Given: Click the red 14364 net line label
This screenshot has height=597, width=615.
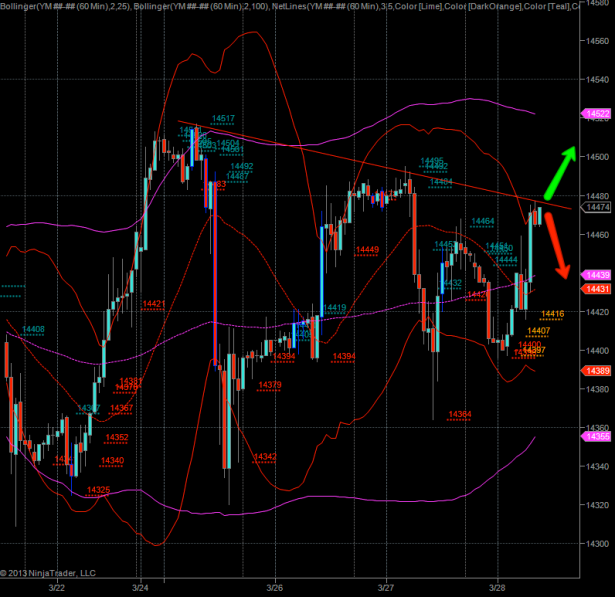Looking at the screenshot, I should (x=460, y=414).
